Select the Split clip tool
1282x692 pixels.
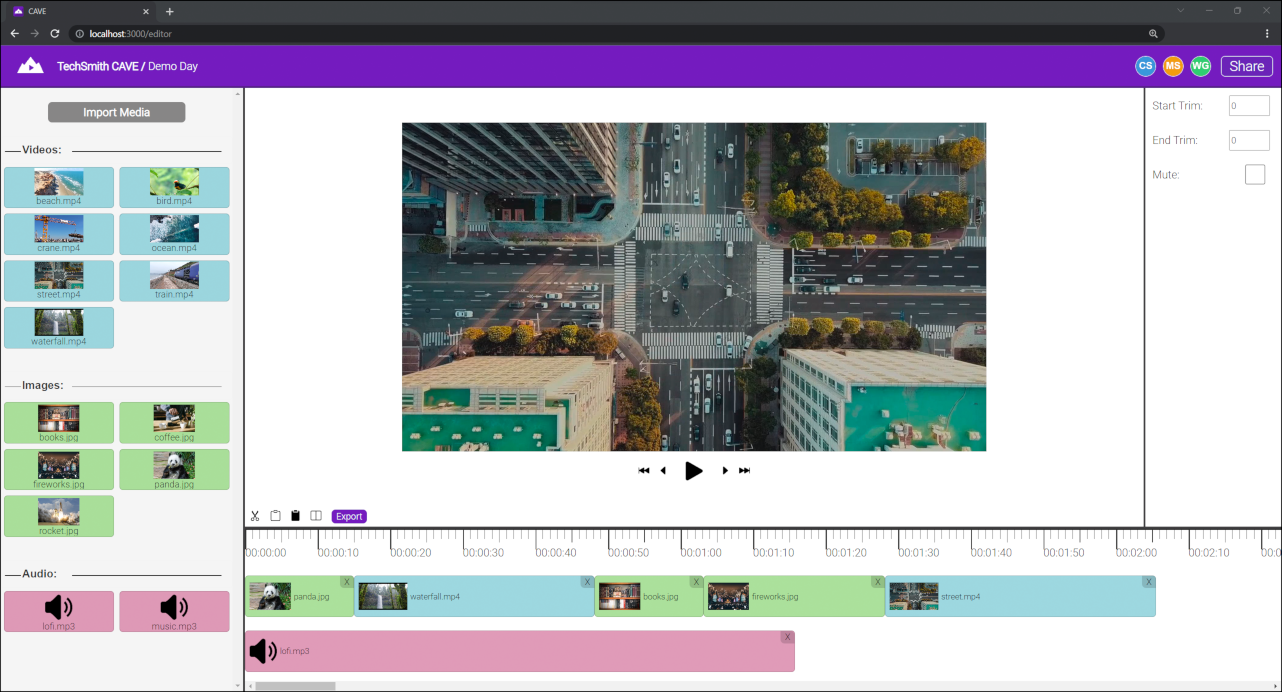tap(316, 515)
